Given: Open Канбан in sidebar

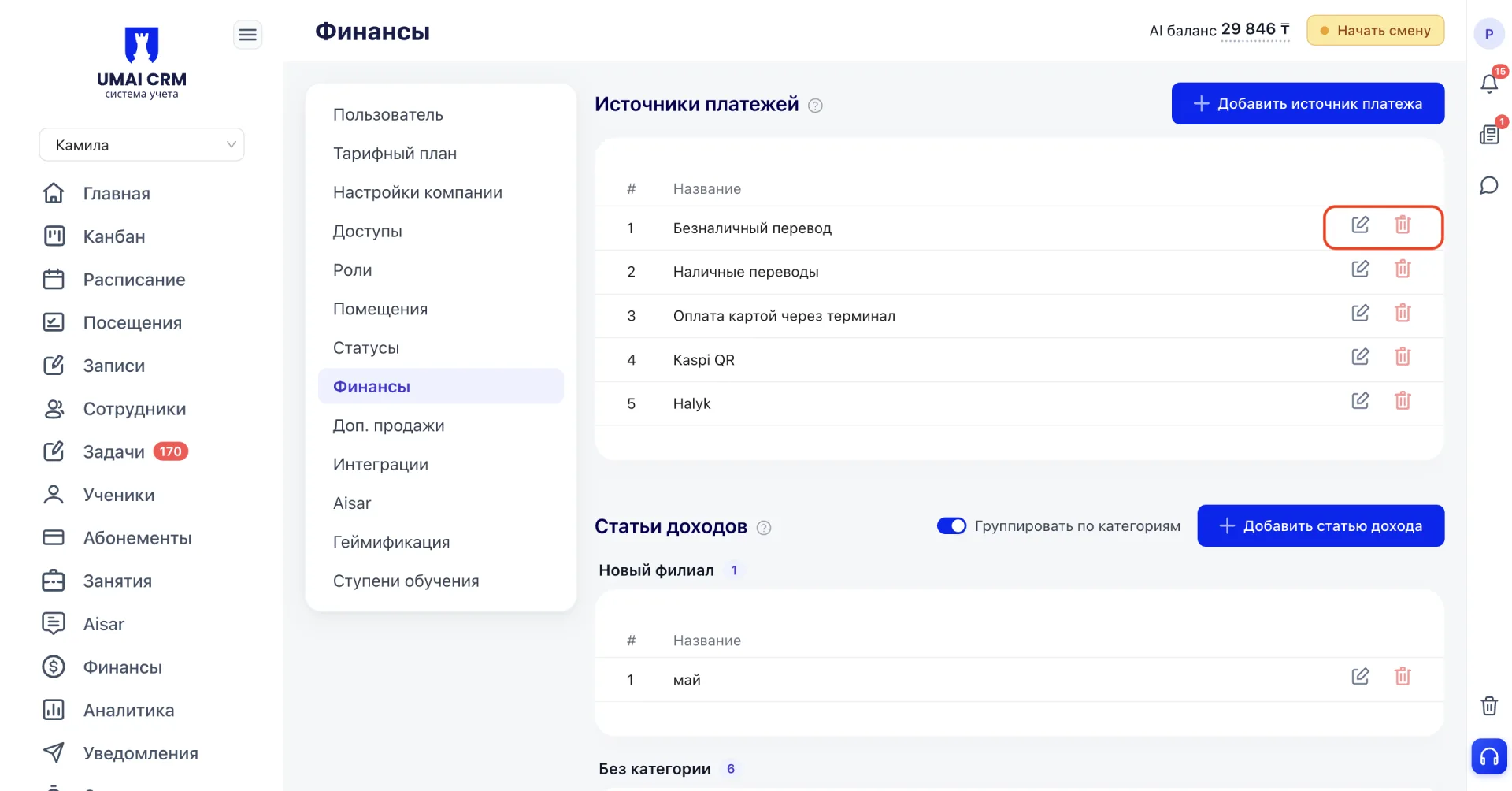Looking at the screenshot, I should (114, 236).
